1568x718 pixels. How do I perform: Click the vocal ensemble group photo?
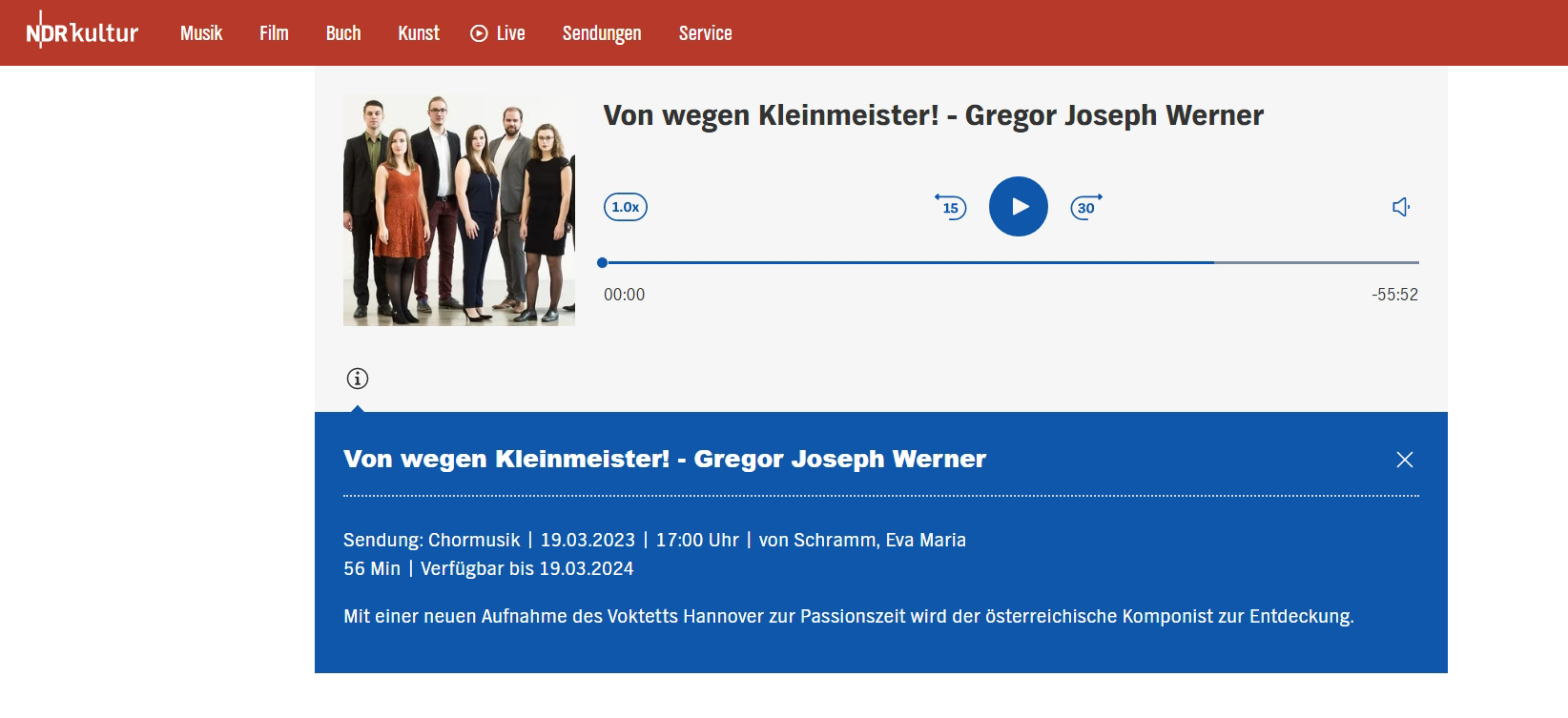coord(459,211)
